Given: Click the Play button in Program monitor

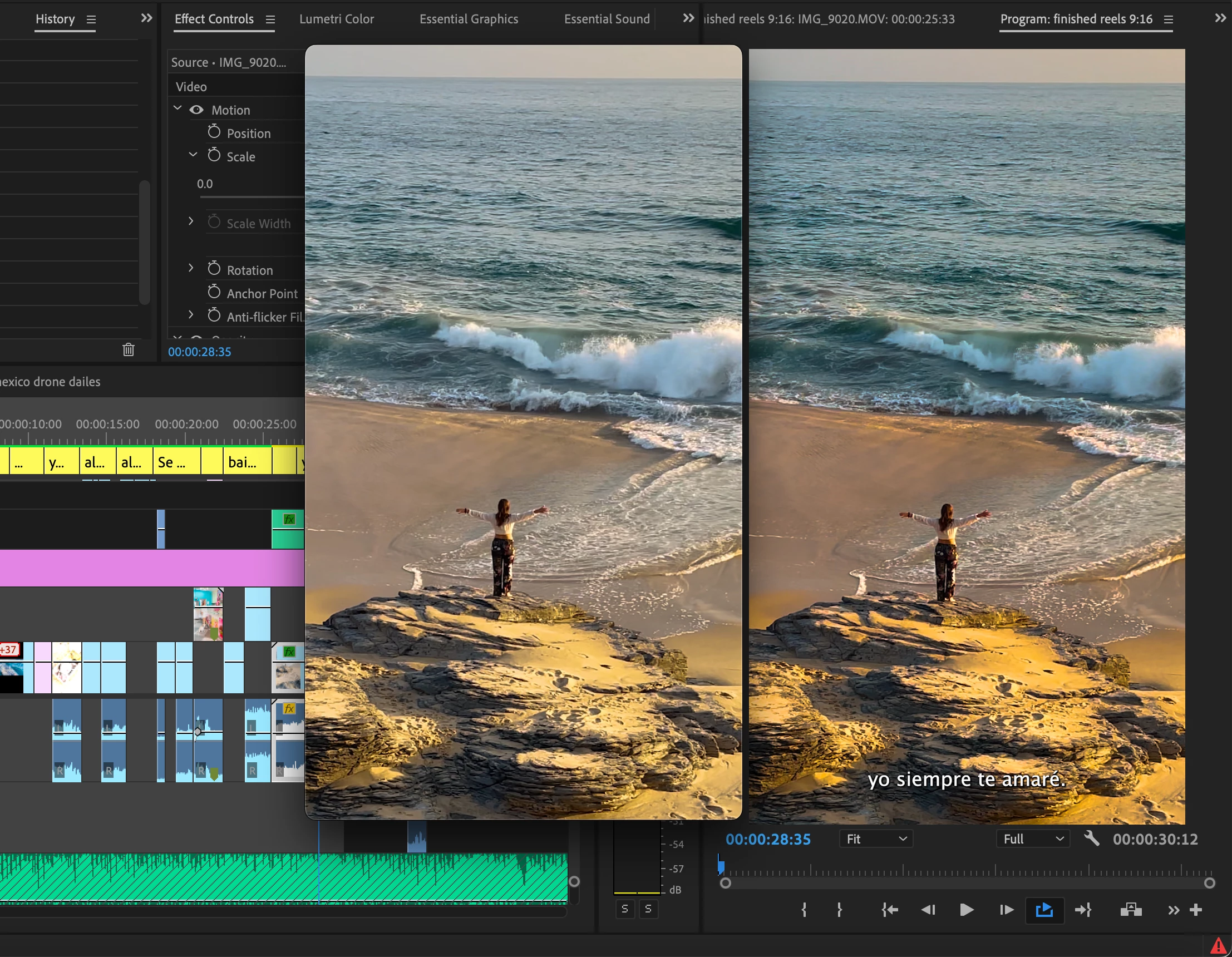Looking at the screenshot, I should 966,910.
